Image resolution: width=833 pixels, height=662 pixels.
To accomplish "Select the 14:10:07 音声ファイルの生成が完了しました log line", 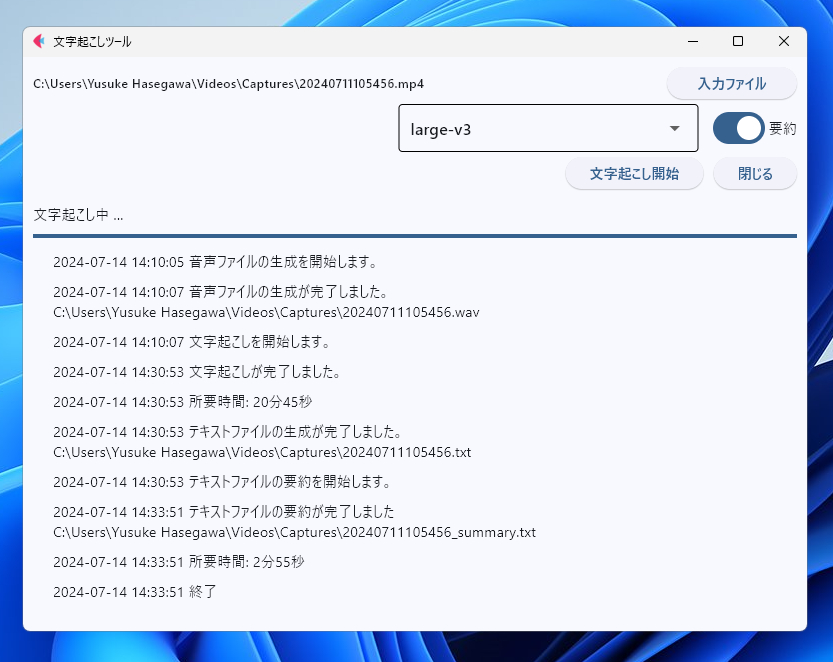I will click(x=222, y=292).
